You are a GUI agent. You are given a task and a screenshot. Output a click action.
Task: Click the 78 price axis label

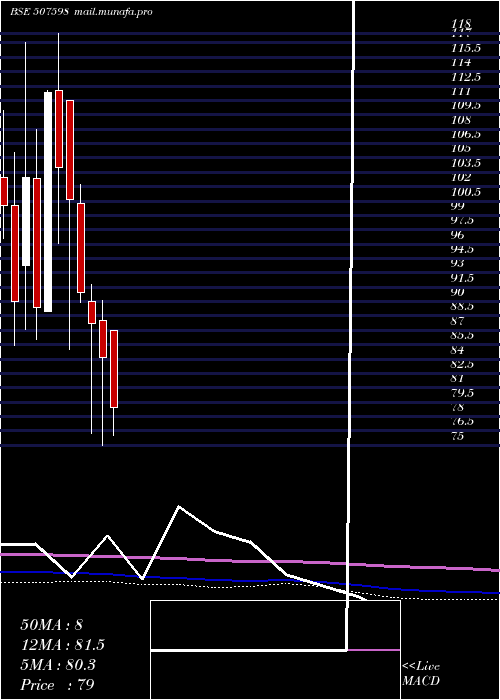458,407
